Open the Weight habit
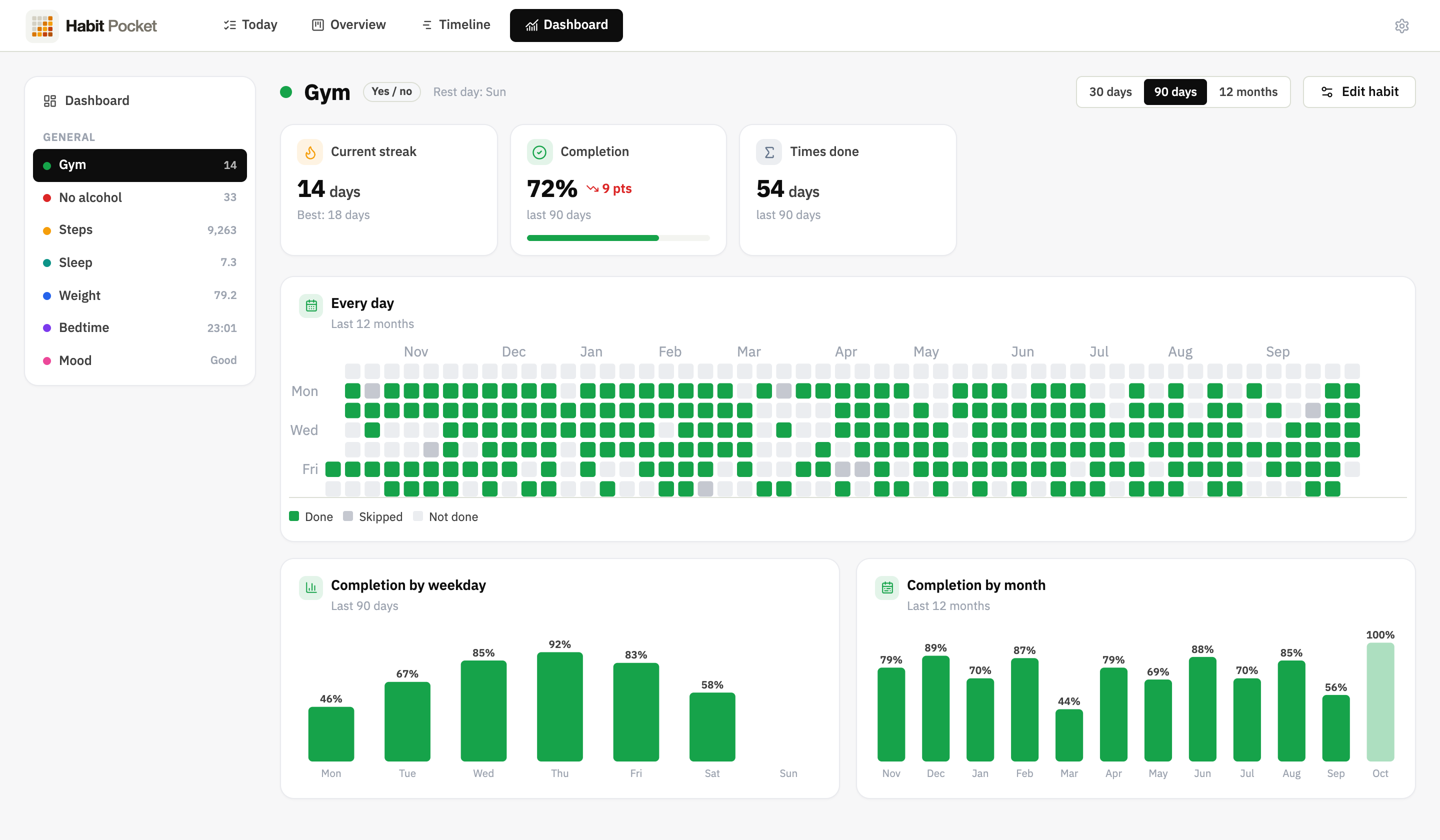The image size is (1440, 840). coord(140,295)
